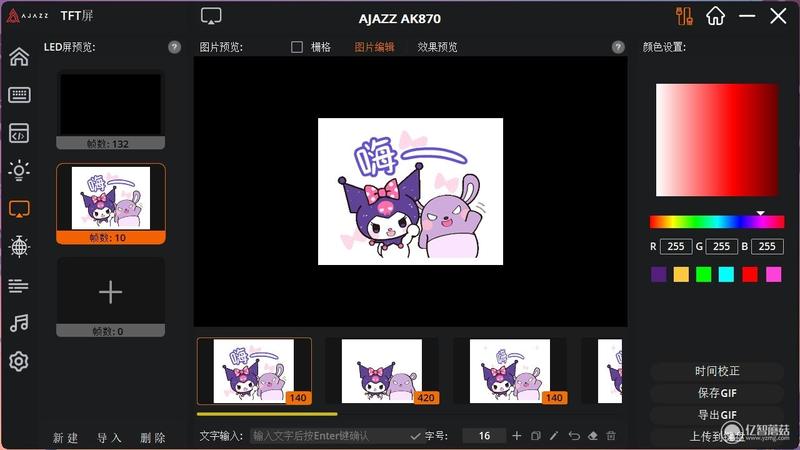Viewport: 800px width, 450px height.
Task: Pick a color in the saturation gradient box
Action: (717, 140)
